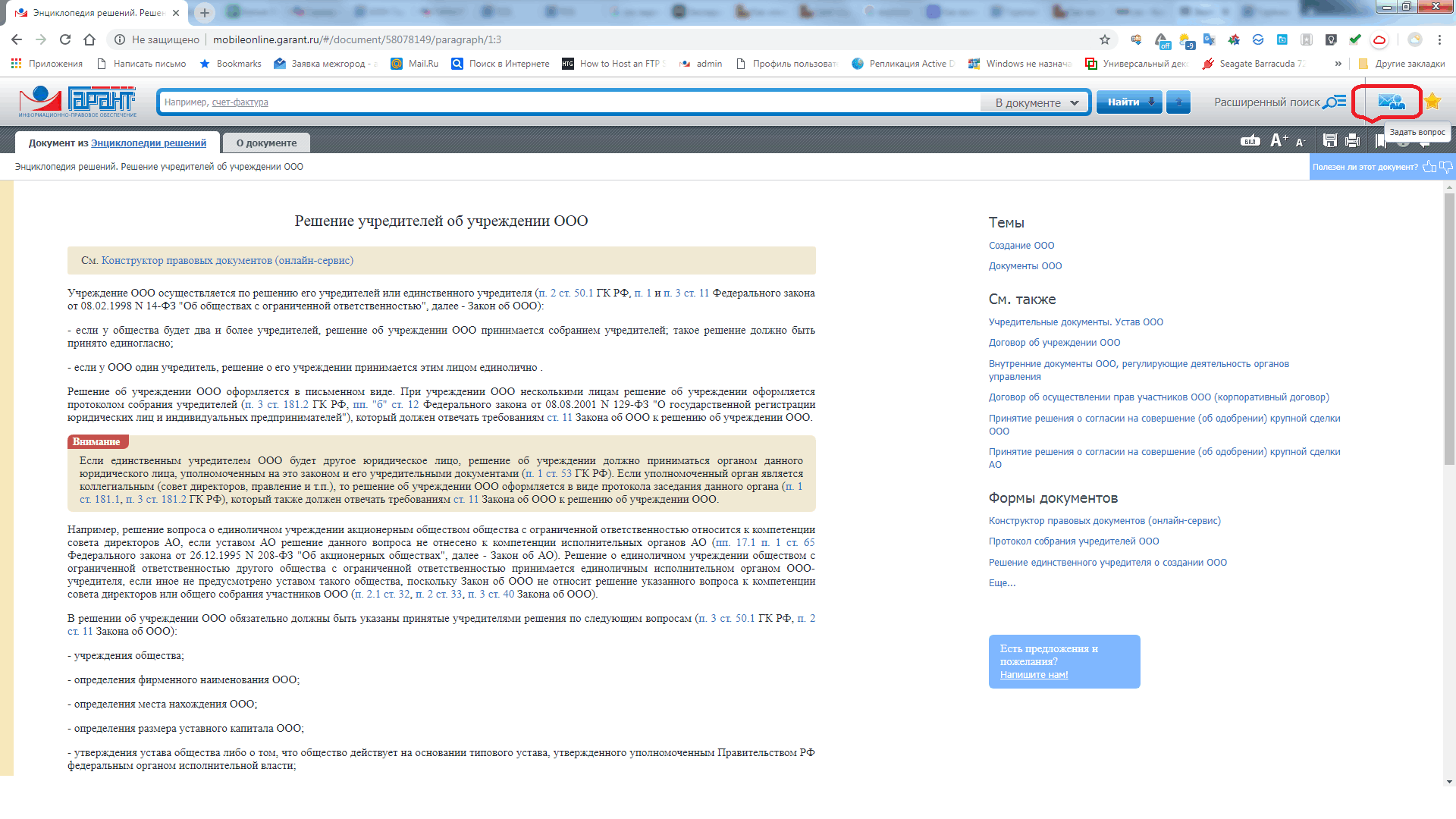Open 'Расширенный поиск' link
This screenshot has height=819, width=1456.
click(1267, 102)
